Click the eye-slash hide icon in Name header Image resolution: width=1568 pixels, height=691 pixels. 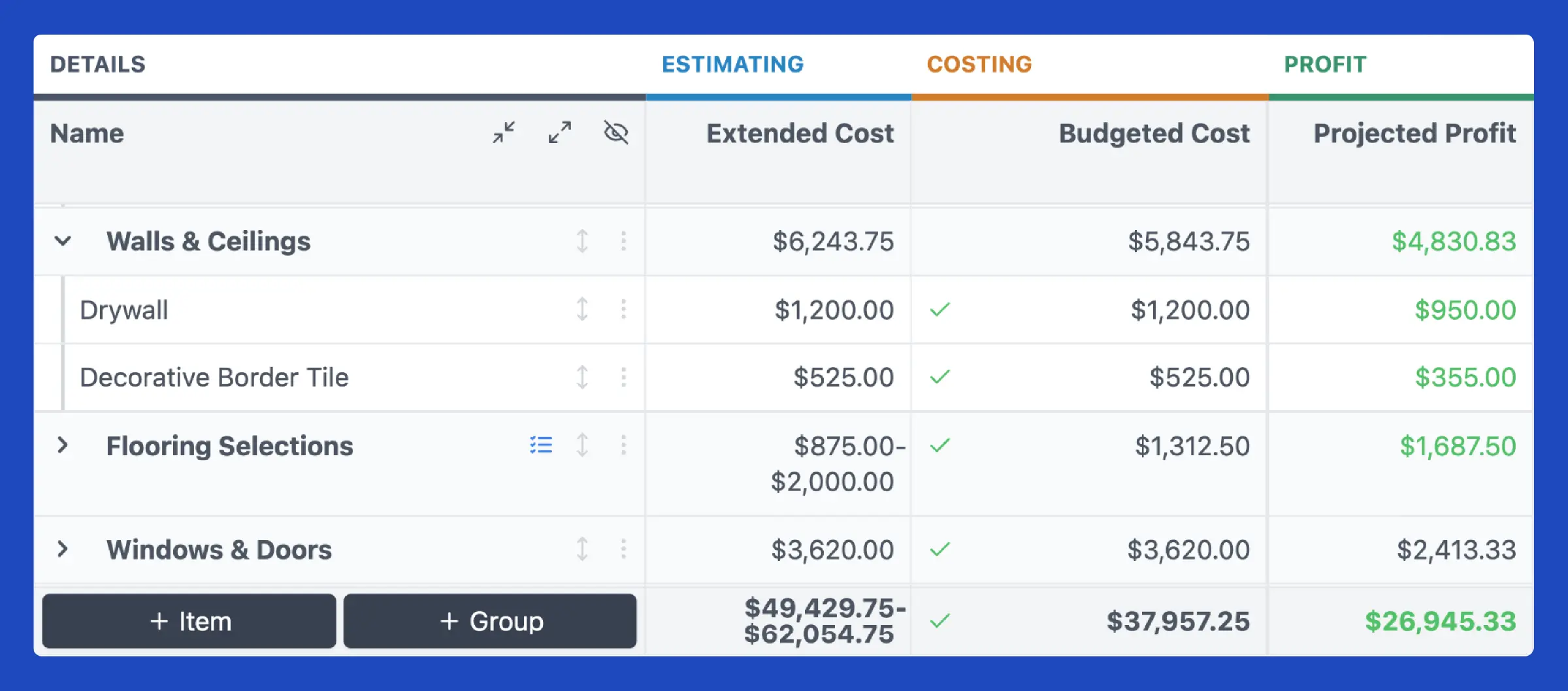click(x=615, y=133)
